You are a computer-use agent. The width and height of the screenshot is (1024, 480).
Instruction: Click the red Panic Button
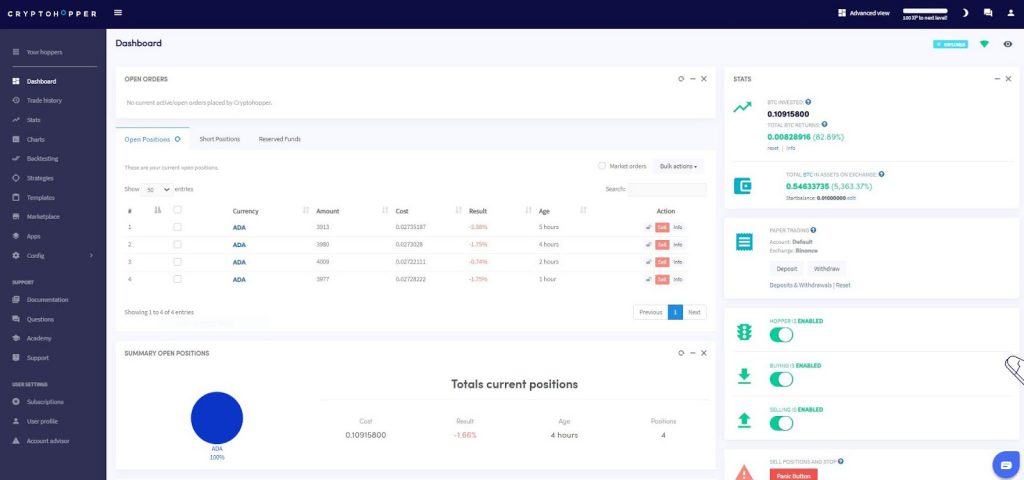click(793, 475)
